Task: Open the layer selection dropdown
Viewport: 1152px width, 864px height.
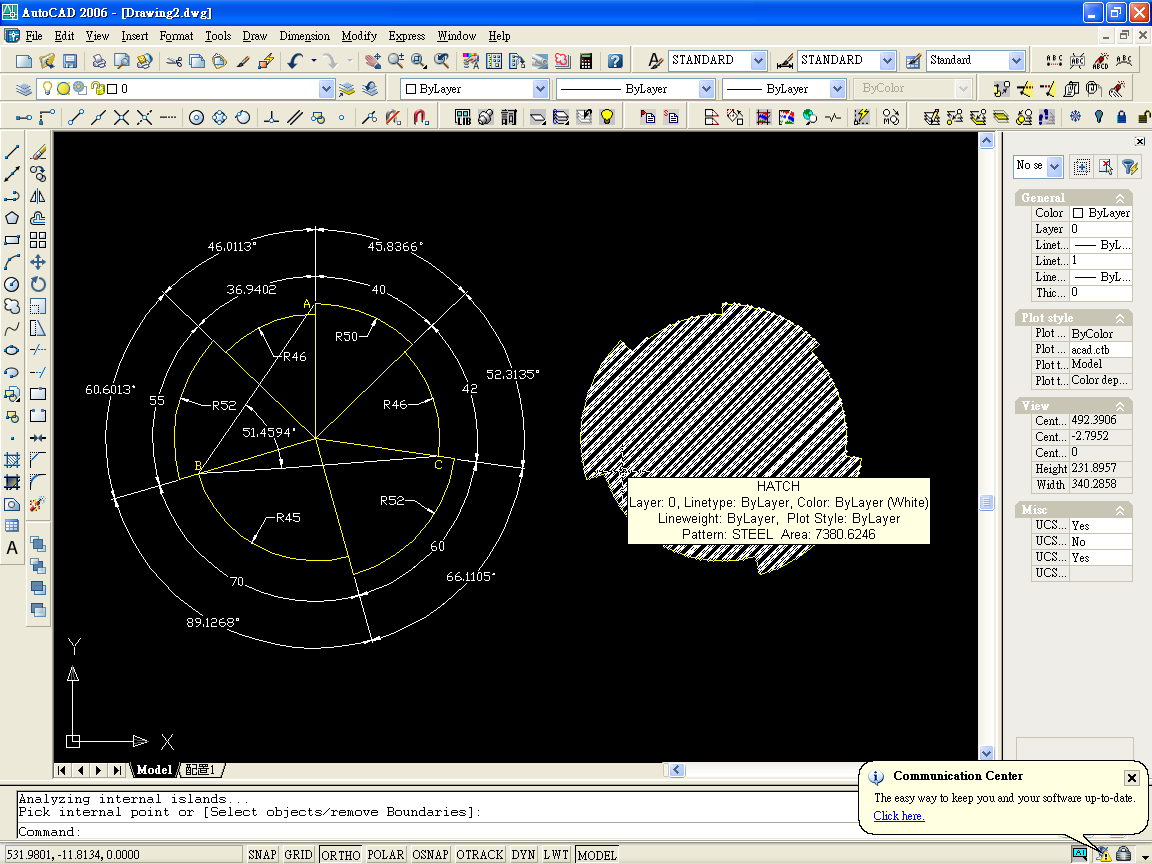Action: 326,89
